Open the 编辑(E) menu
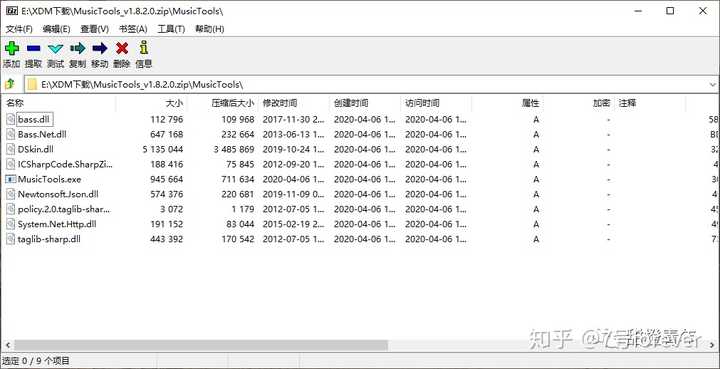Viewport: 720px width, 369px height. pos(56,29)
